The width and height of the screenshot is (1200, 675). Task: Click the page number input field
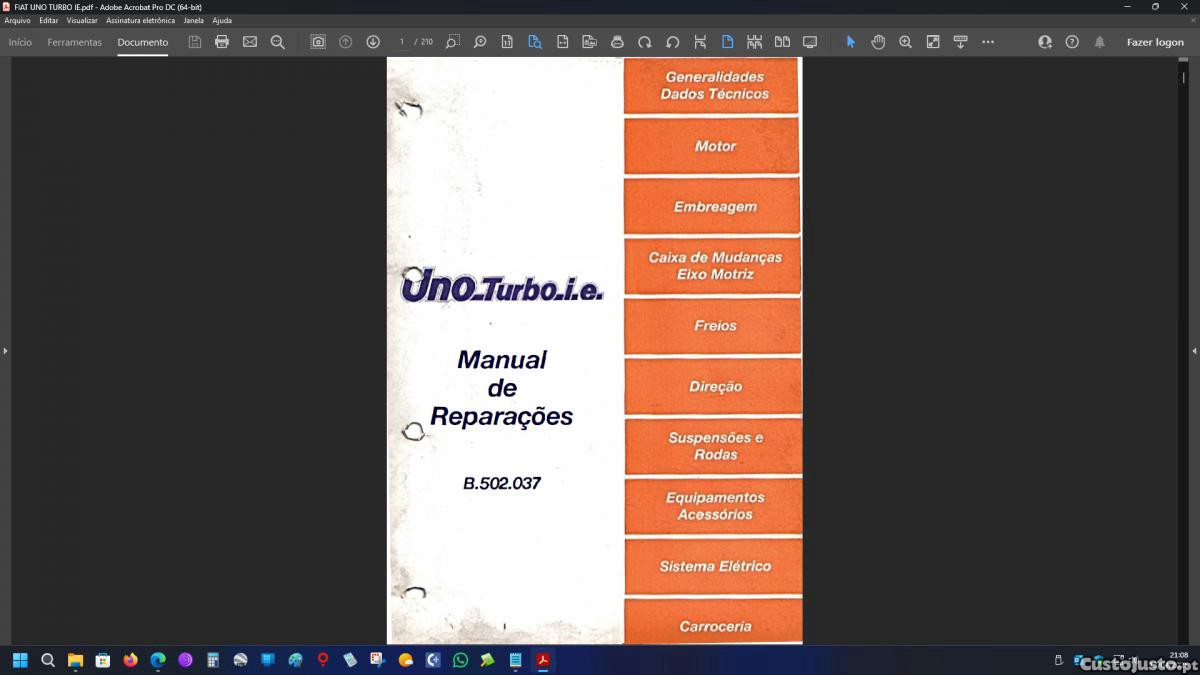[x=402, y=42]
